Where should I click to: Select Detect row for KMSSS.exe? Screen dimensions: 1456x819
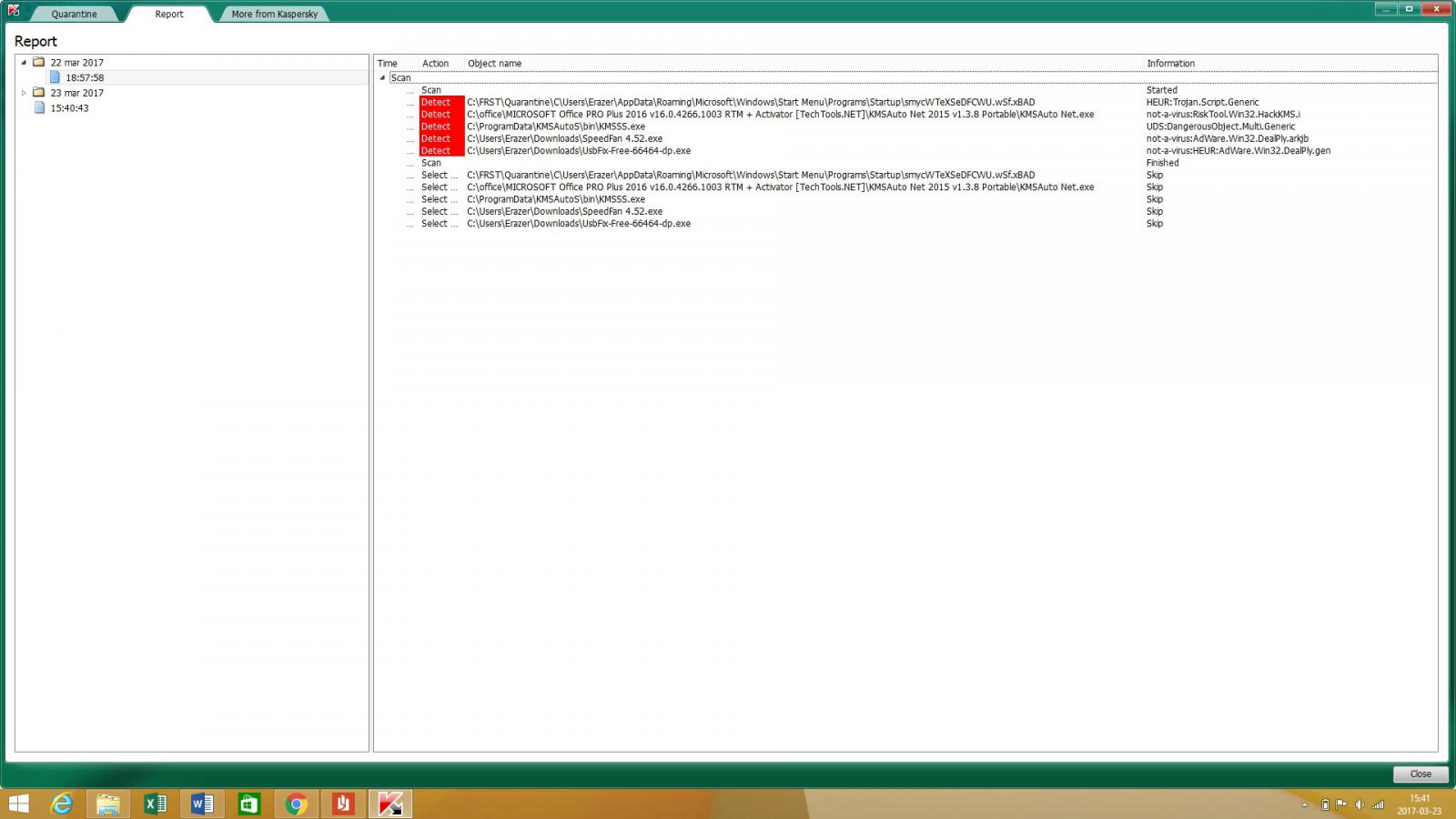905,126
